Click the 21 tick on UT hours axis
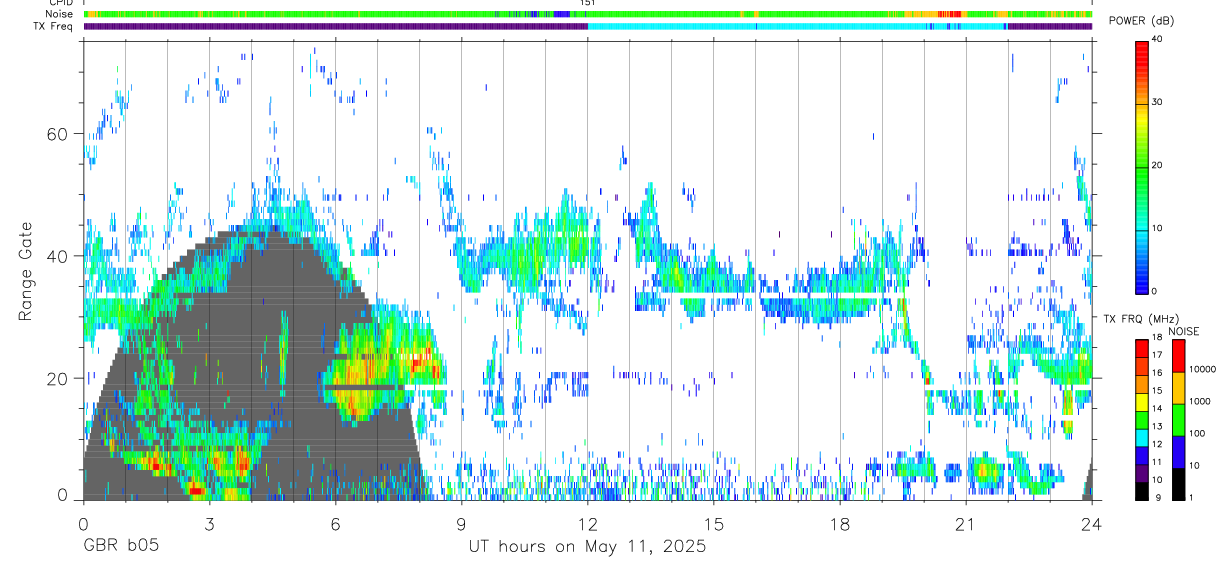Image resolution: width=1228 pixels, height=567 pixels. 966,524
